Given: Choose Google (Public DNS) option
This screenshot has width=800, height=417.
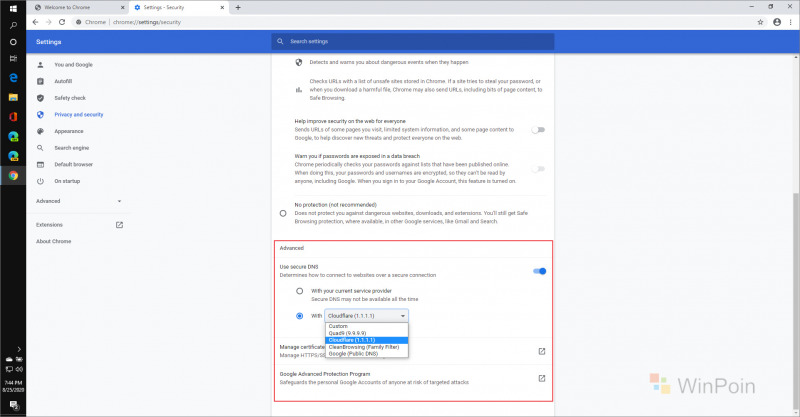Looking at the screenshot, I should click(x=366, y=353).
